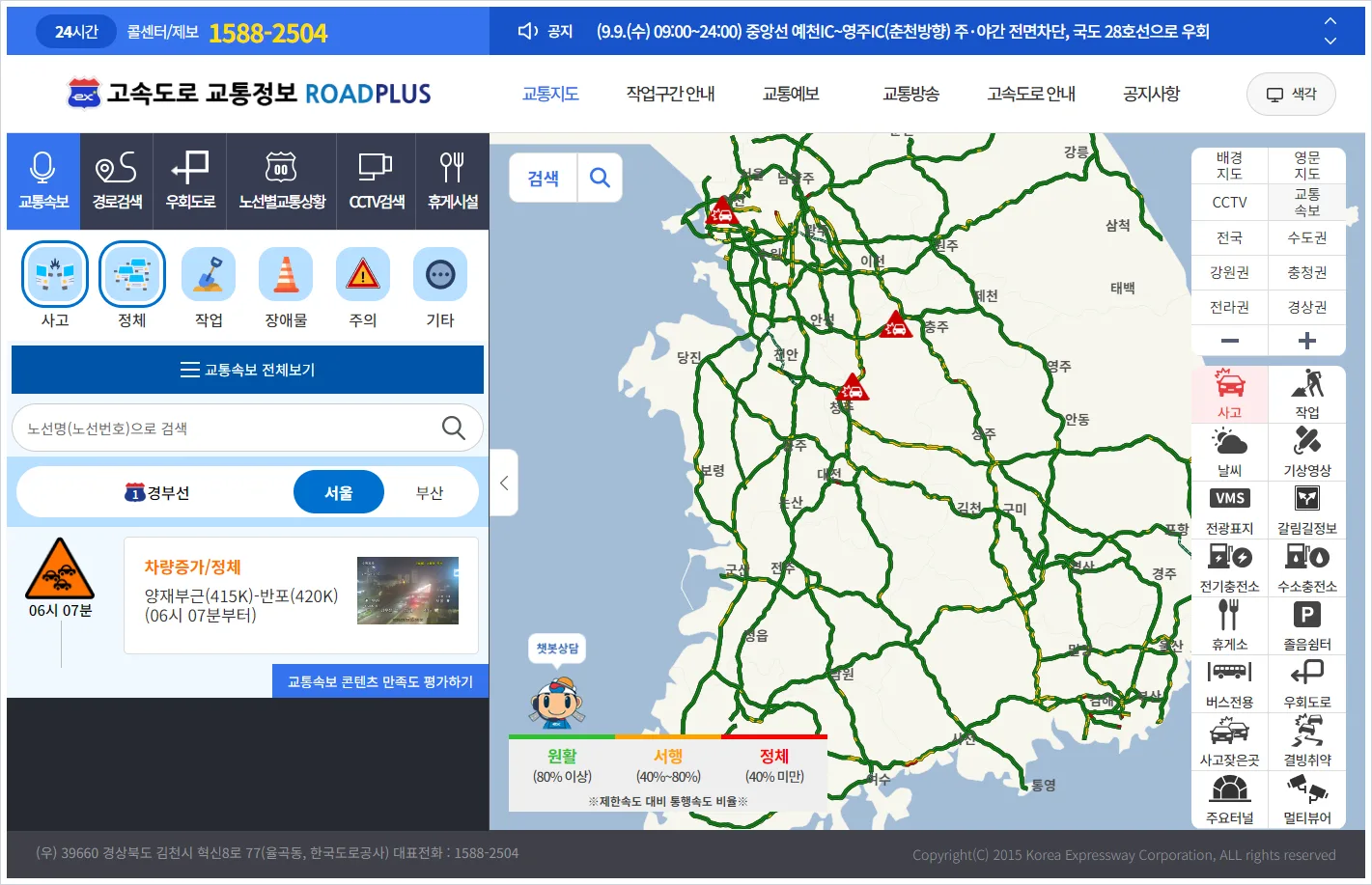Open the 교통방송 menu
The height and width of the screenshot is (885, 1372).
click(x=910, y=94)
